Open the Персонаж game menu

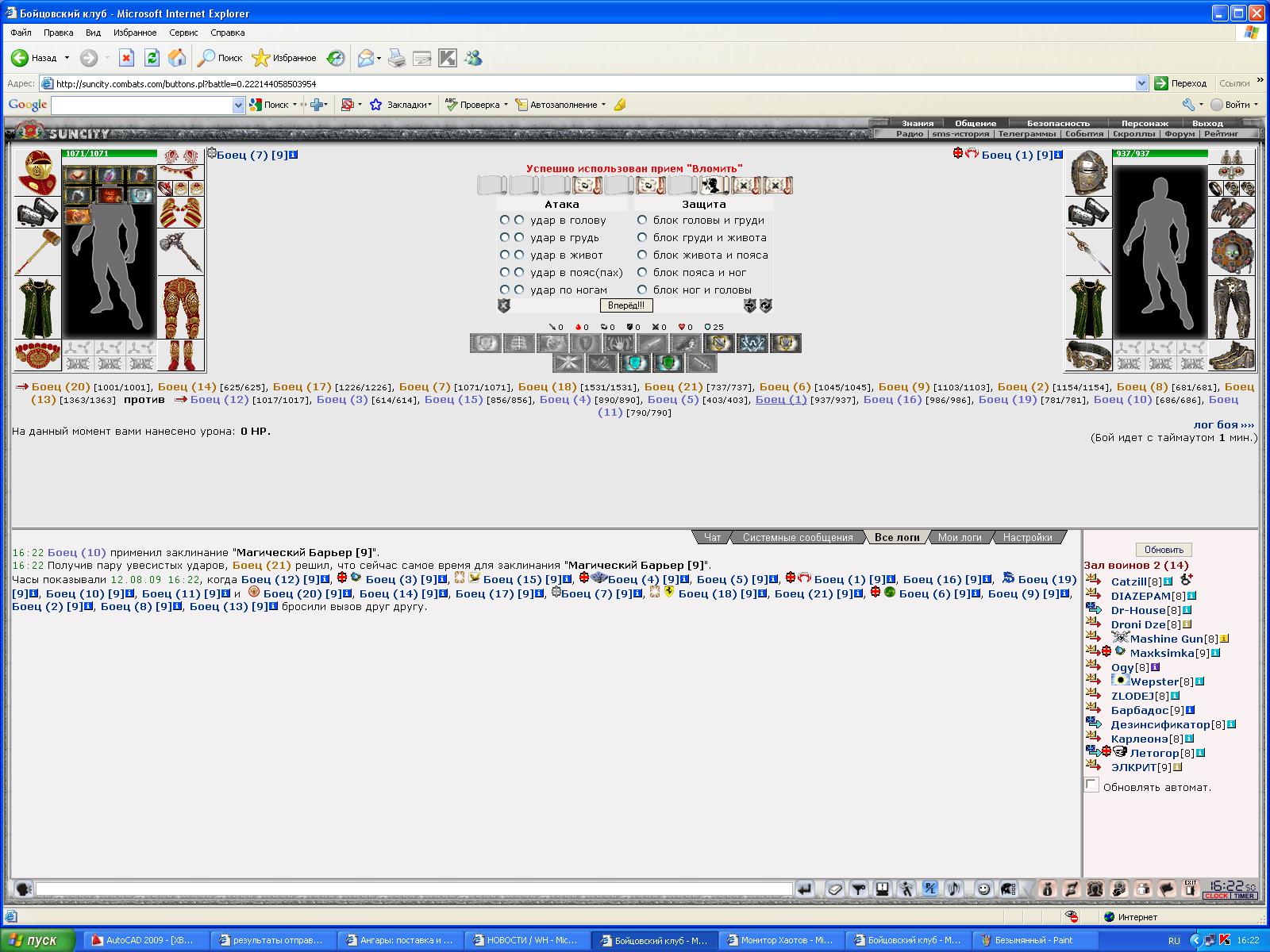pos(1145,123)
